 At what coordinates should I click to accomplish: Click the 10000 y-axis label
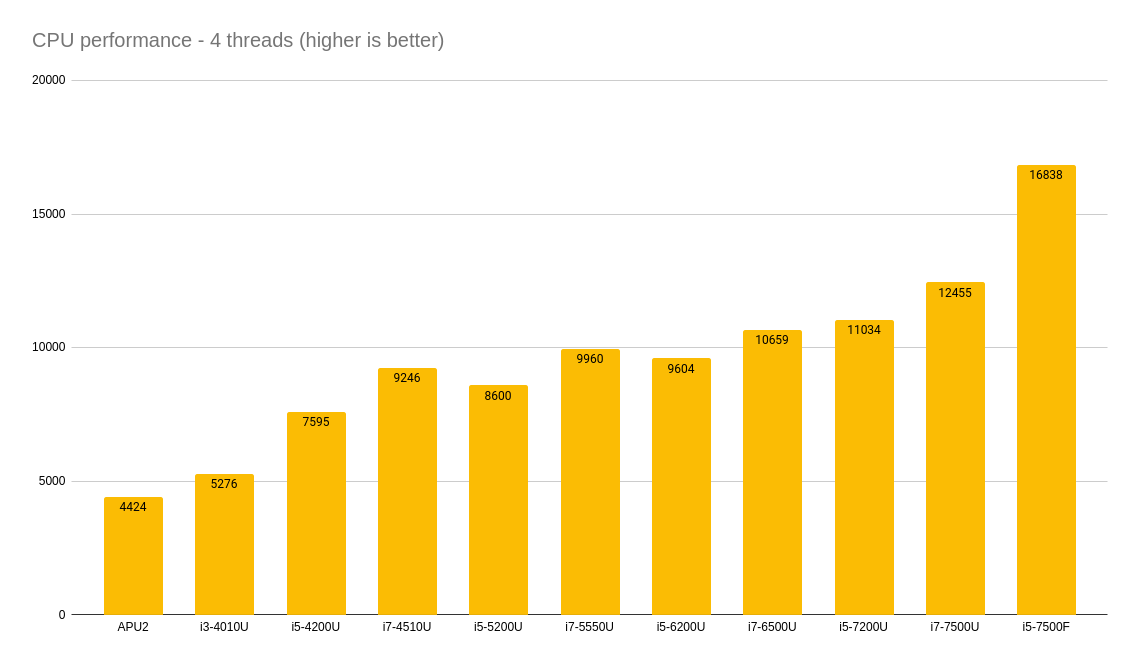(x=48, y=347)
